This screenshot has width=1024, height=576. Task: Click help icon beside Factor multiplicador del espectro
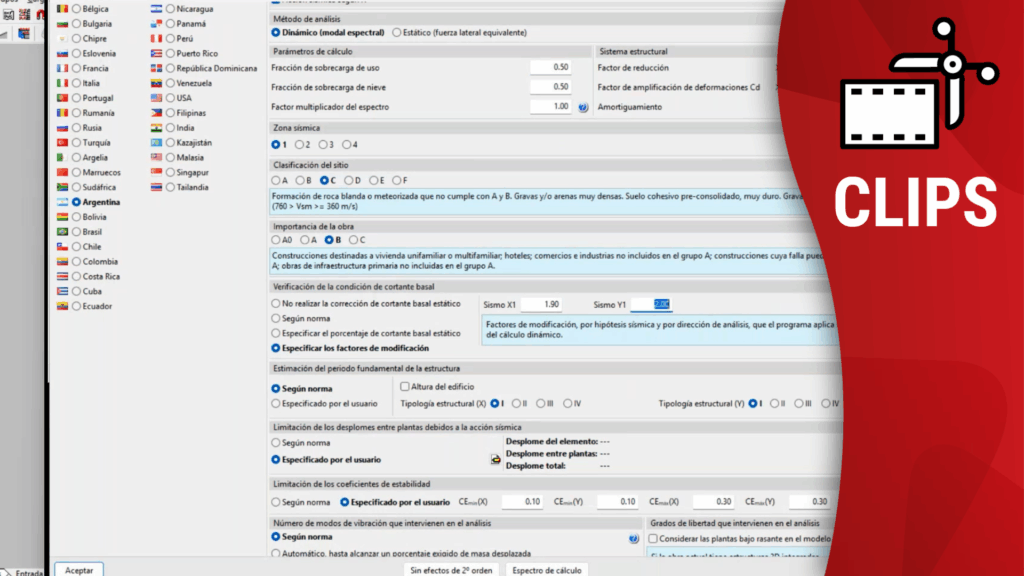click(x=583, y=106)
